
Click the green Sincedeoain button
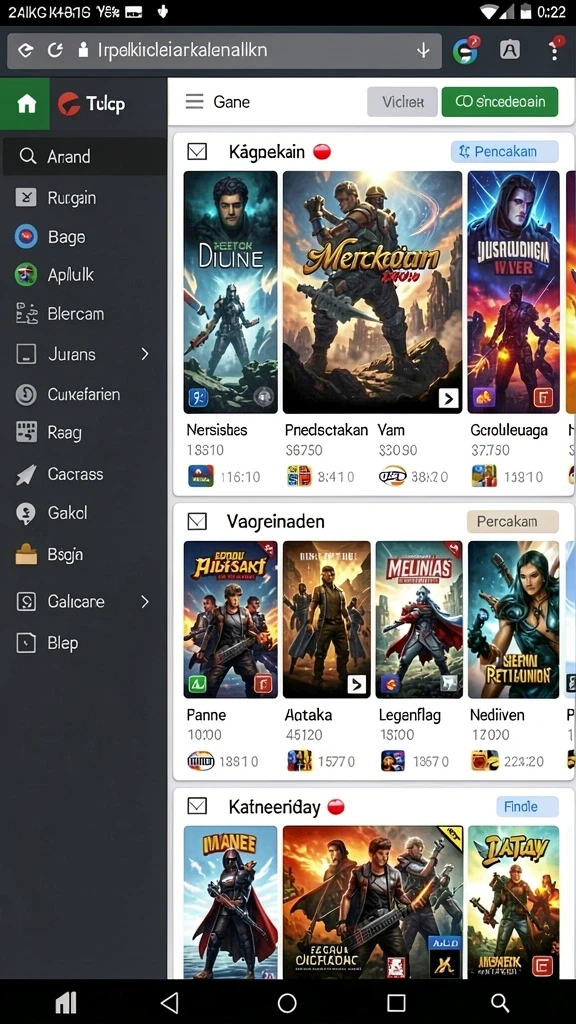[500, 102]
